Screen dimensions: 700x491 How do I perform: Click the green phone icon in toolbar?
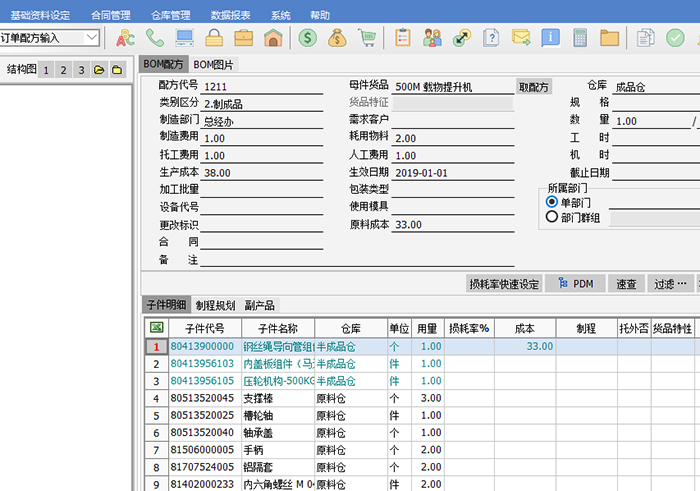click(x=155, y=38)
